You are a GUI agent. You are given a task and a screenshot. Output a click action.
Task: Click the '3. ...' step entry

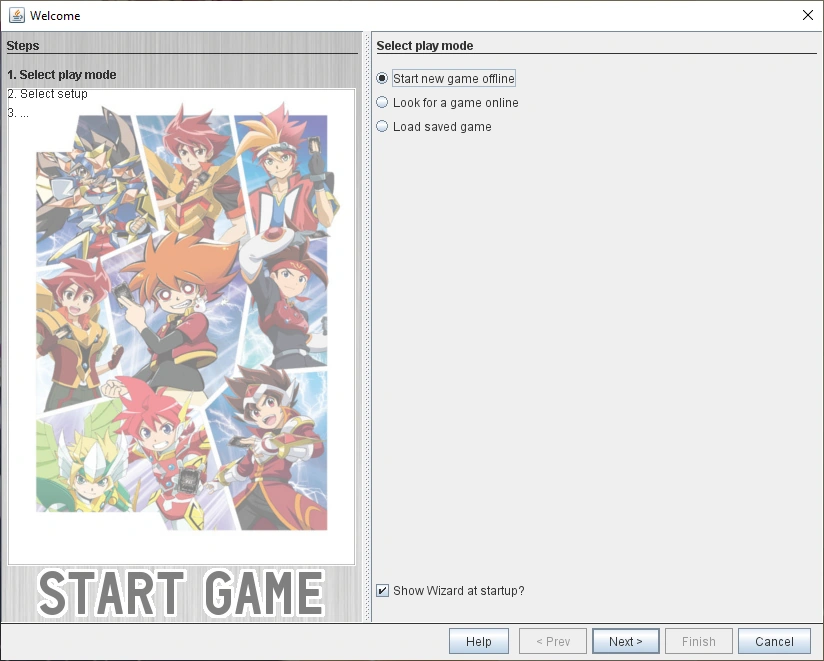pyautogui.click(x=18, y=113)
